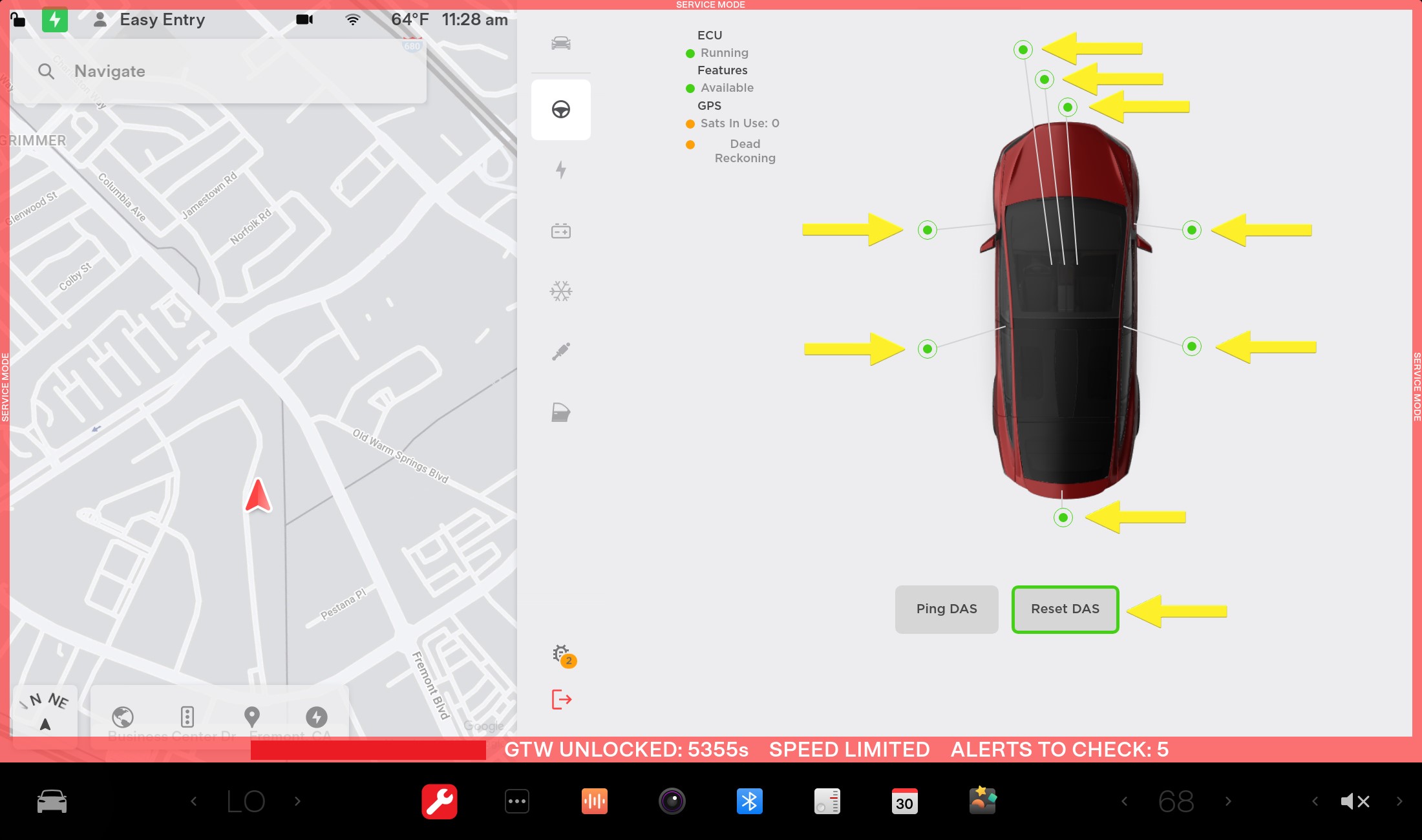
Task: Click the Reset DAS button
Action: point(1065,609)
